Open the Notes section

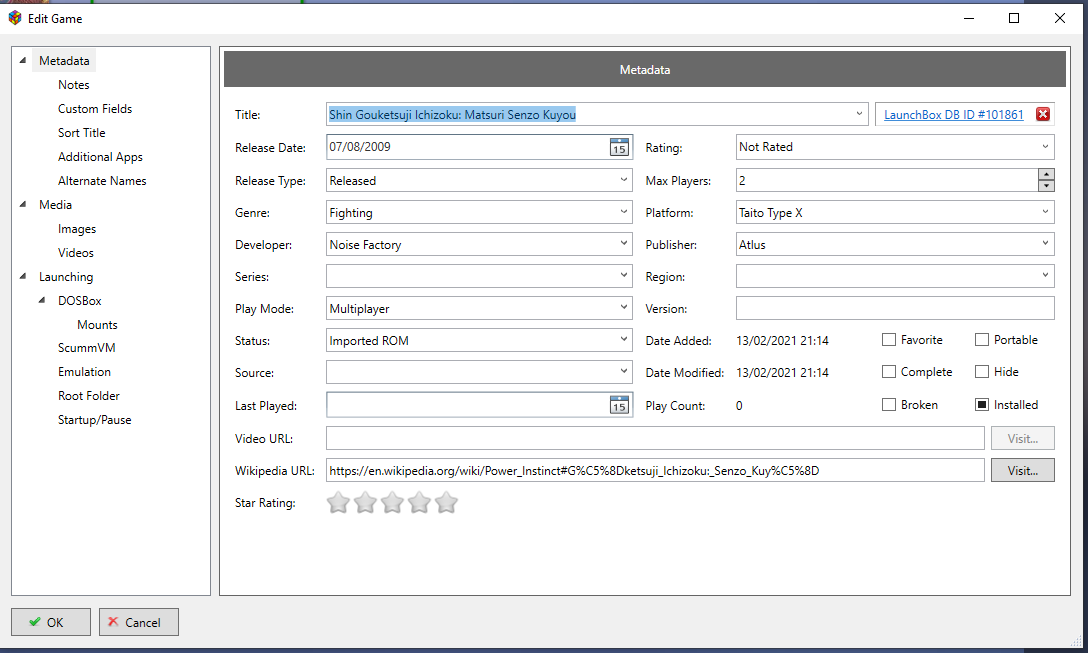74,85
